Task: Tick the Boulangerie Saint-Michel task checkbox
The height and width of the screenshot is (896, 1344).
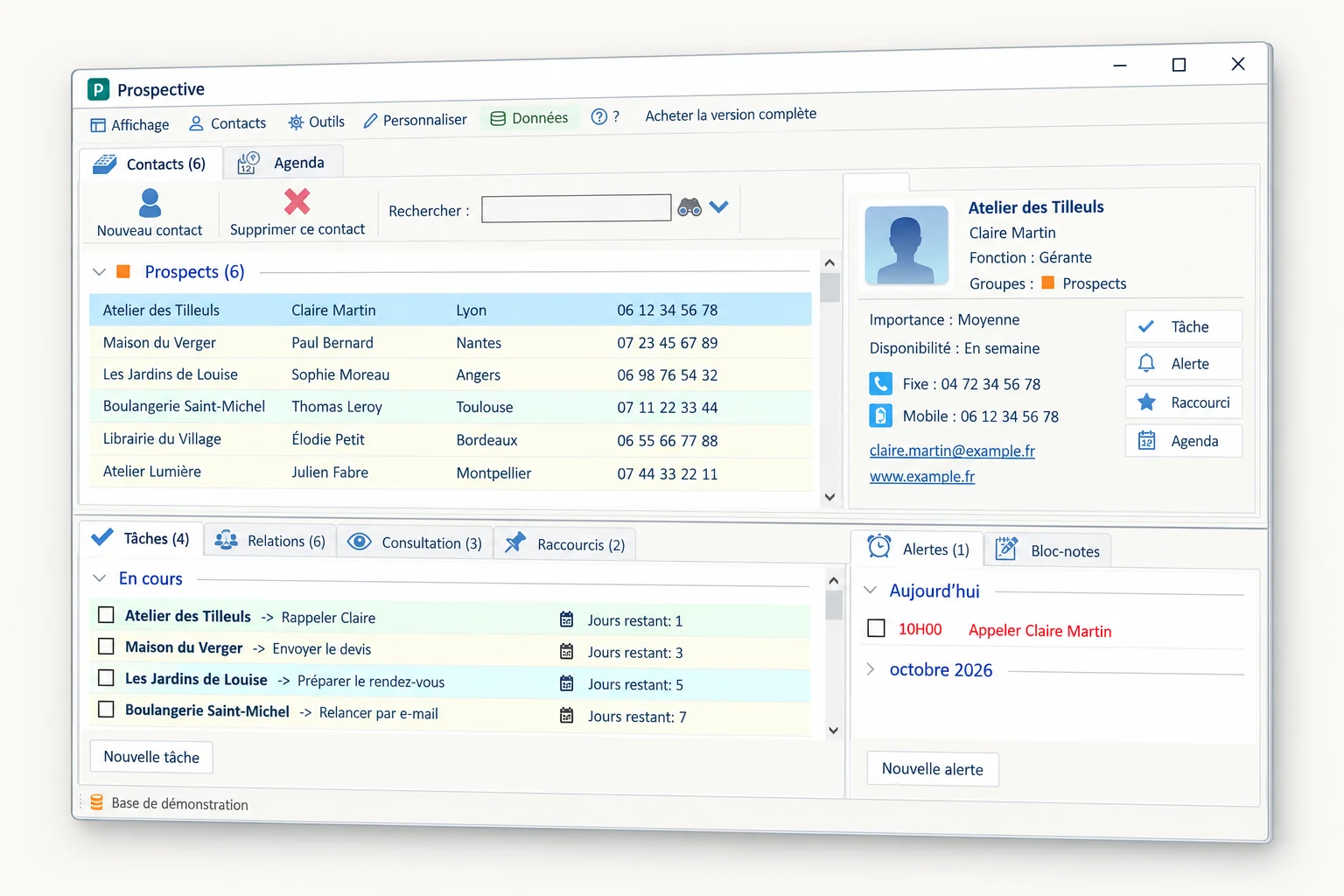Action: 106,710
